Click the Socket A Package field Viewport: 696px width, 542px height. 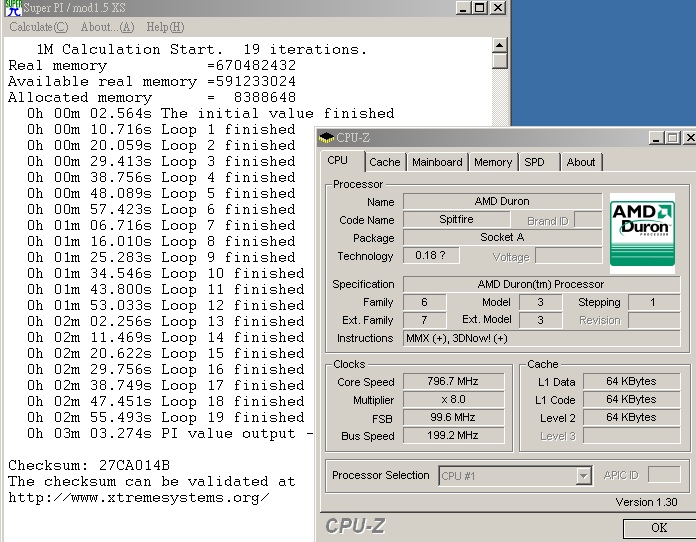(502, 237)
